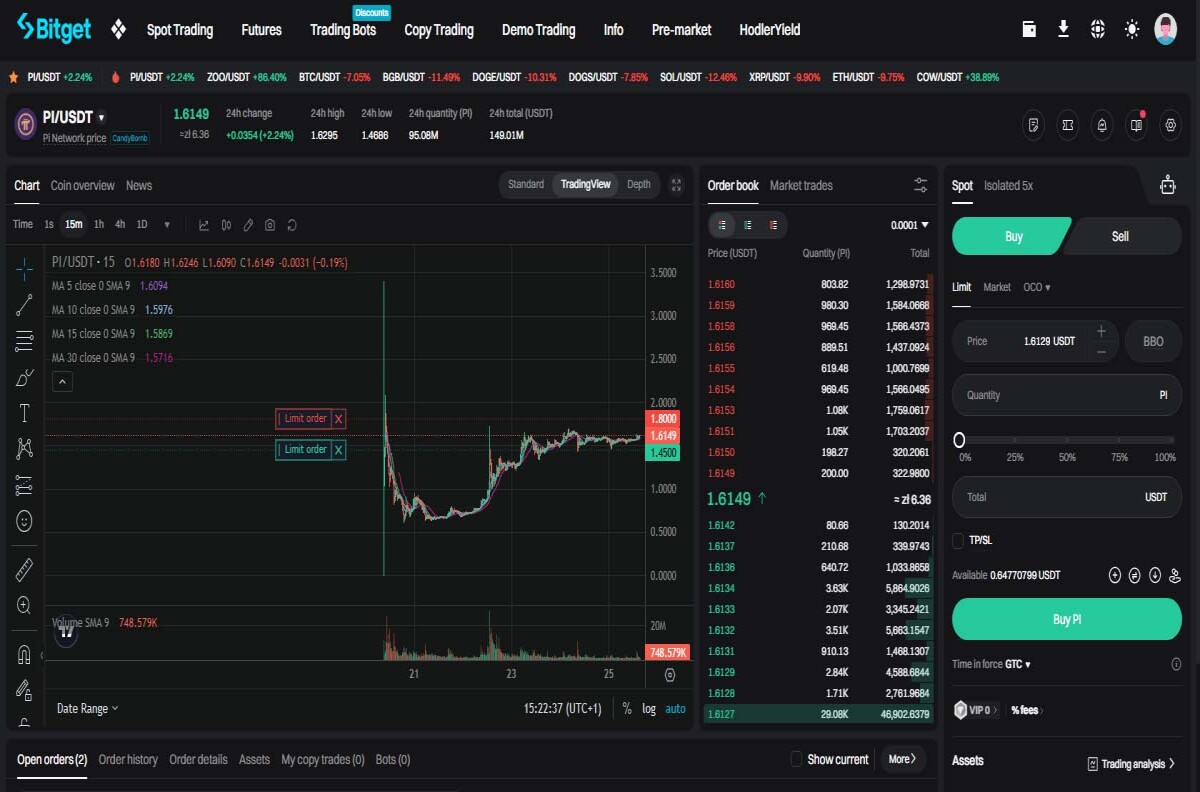1200x792 pixels.
Task: Set amount slider to 50%
Action: point(1067,440)
